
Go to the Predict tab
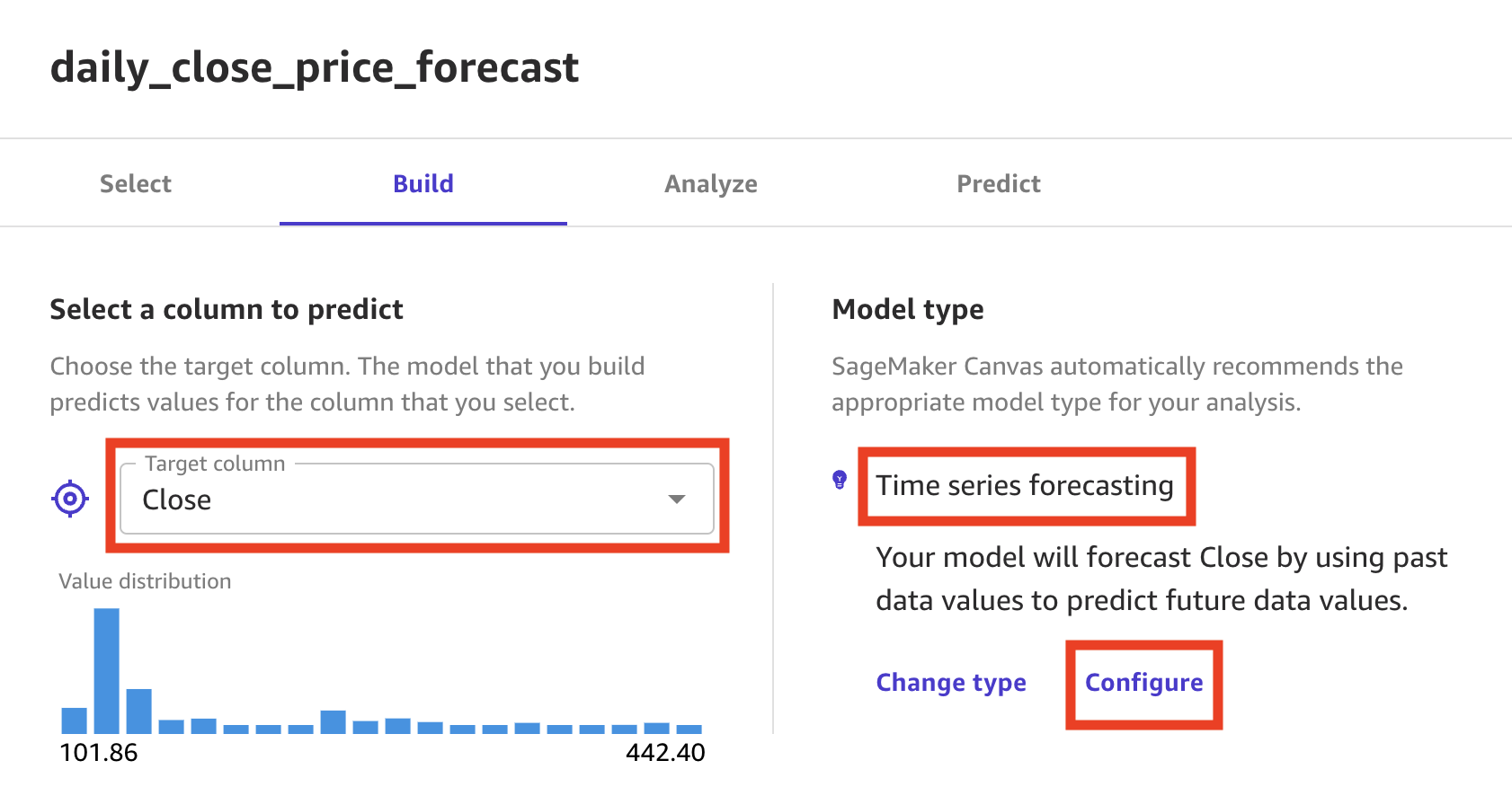pos(999,183)
